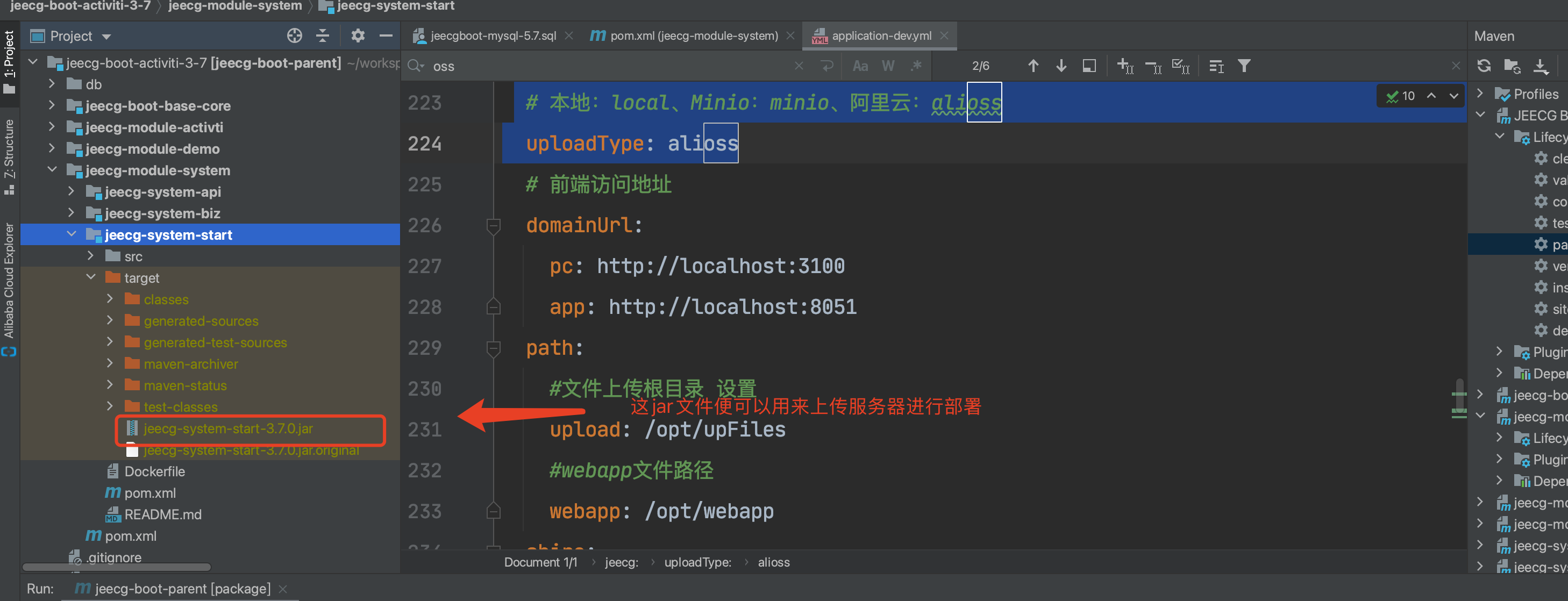Expand Maven Profiles node
1568x601 pixels.
[1480, 94]
